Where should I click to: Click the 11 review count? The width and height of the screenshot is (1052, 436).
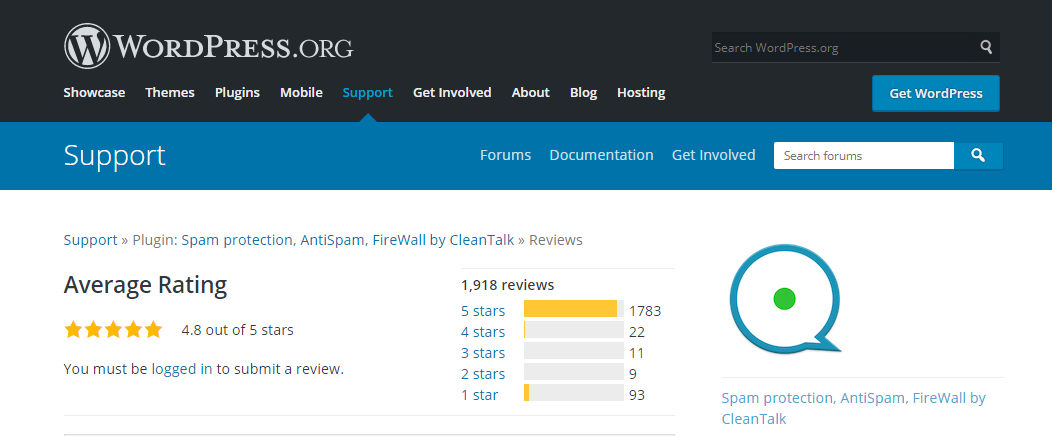click(x=637, y=353)
